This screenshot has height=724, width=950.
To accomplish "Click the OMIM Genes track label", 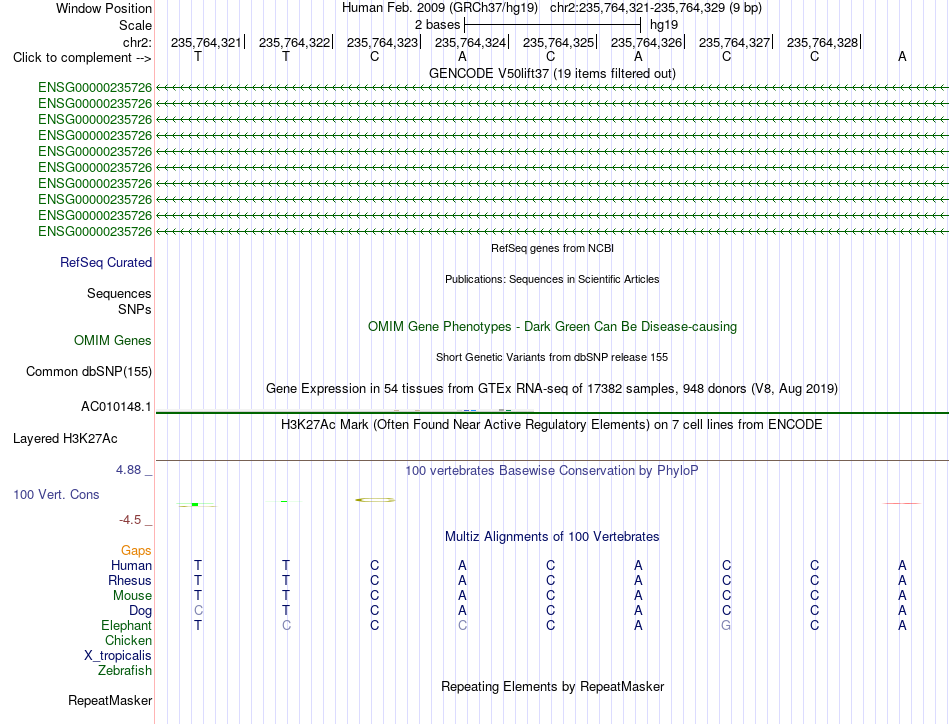I will 113,340.
